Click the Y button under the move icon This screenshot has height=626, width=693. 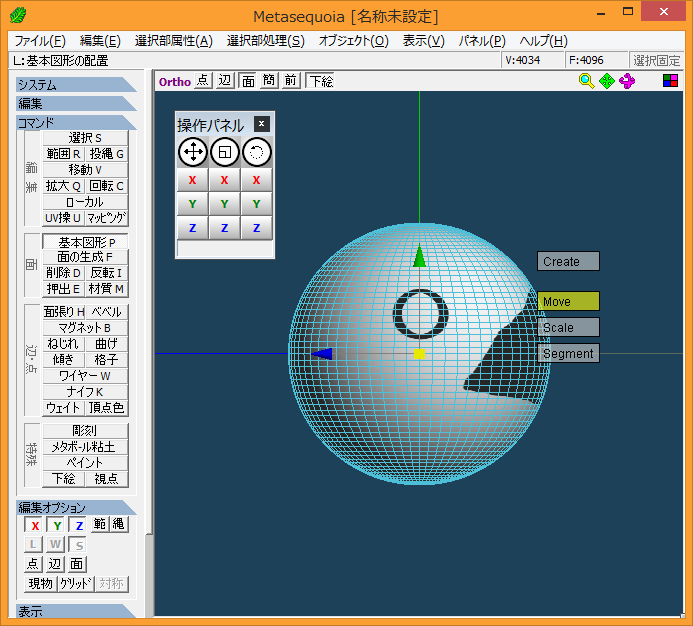click(x=193, y=204)
